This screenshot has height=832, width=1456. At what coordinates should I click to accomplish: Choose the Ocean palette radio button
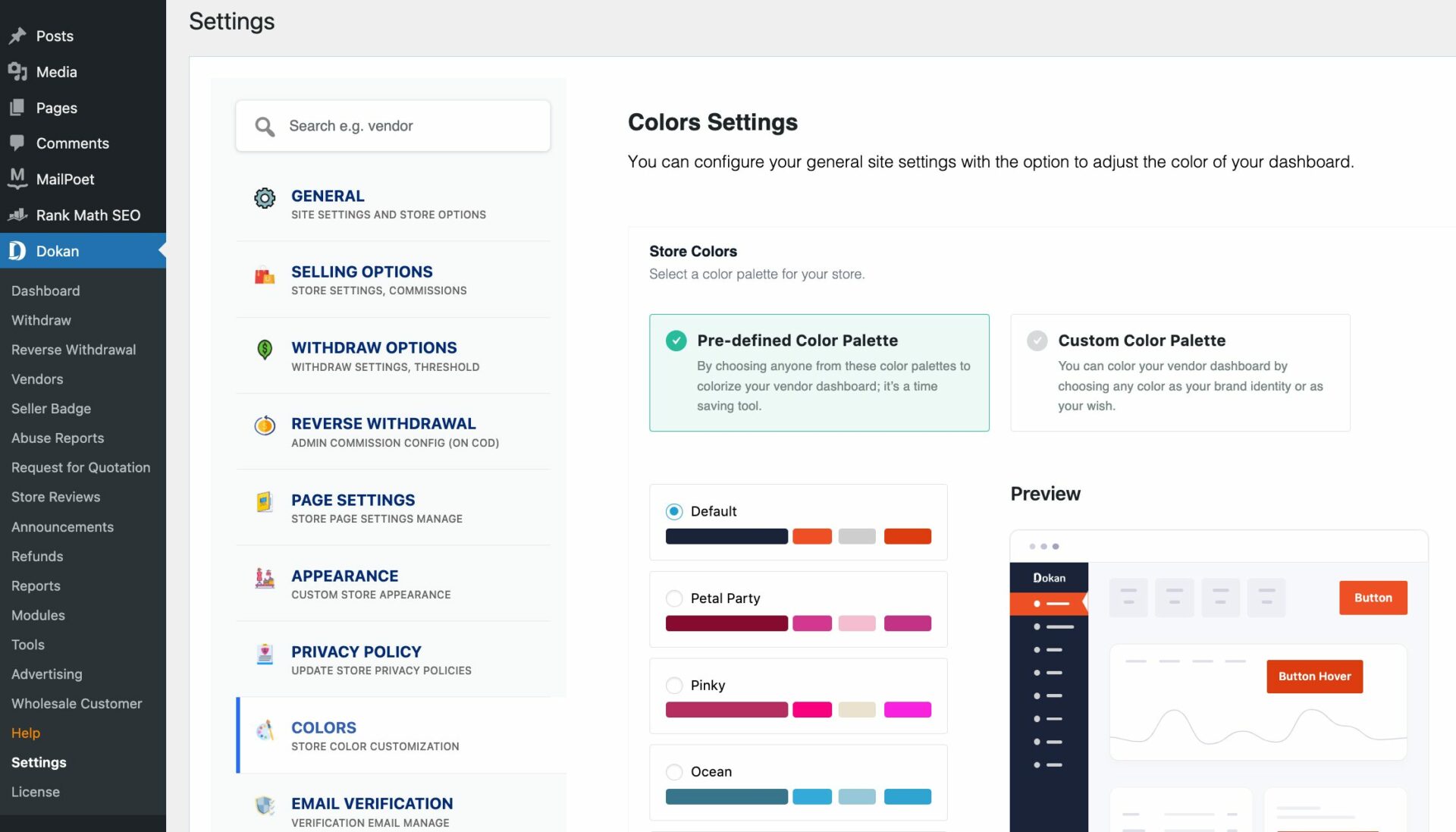[x=674, y=772]
